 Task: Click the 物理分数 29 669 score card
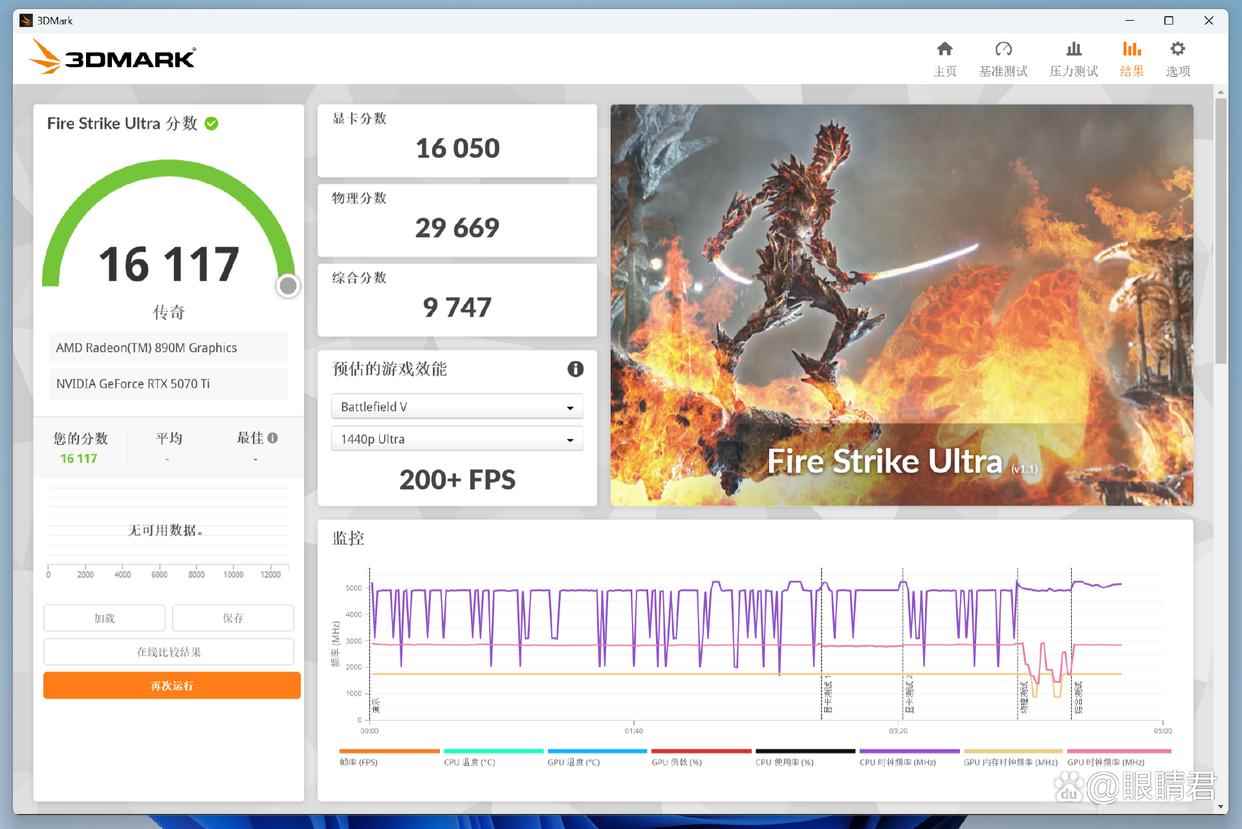(457, 220)
